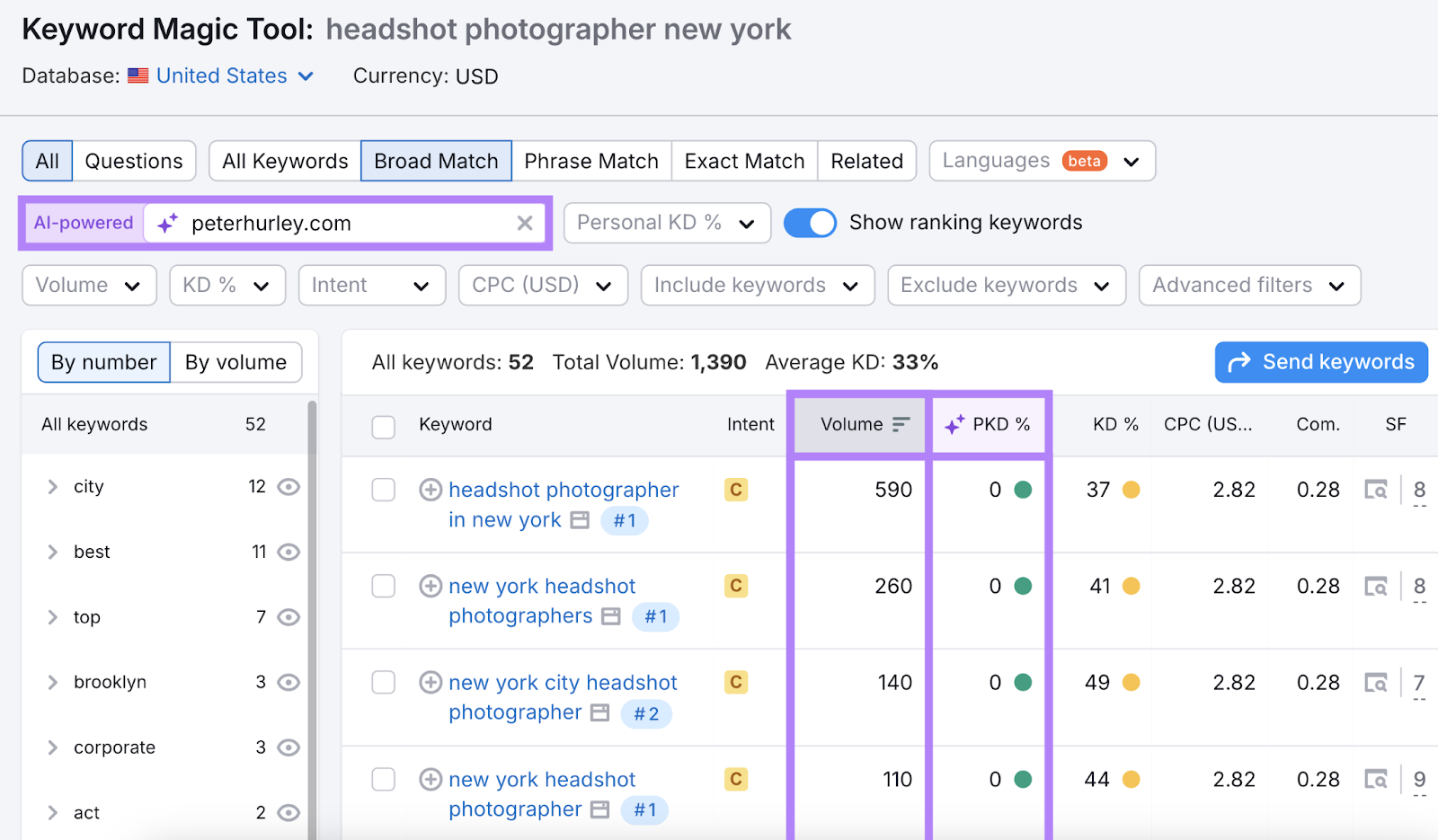The height and width of the screenshot is (840, 1438).
Task: Show the city keyword group eye icon
Action: [x=288, y=487]
